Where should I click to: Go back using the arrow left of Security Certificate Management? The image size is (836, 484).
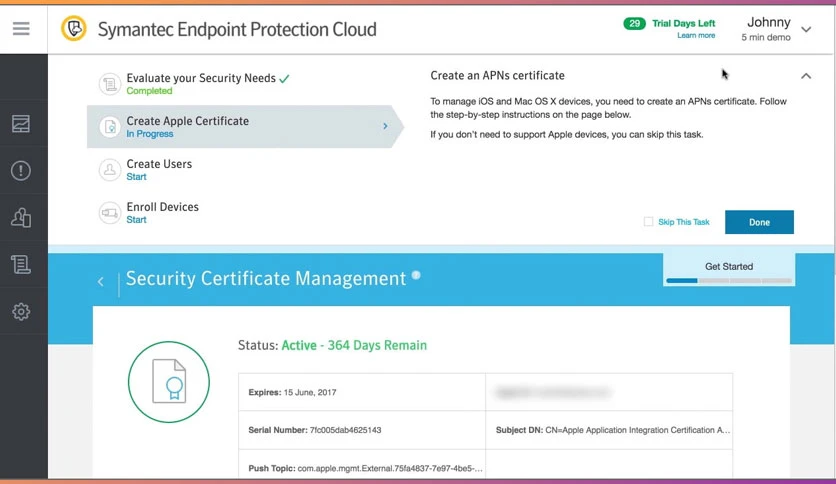click(x=101, y=281)
